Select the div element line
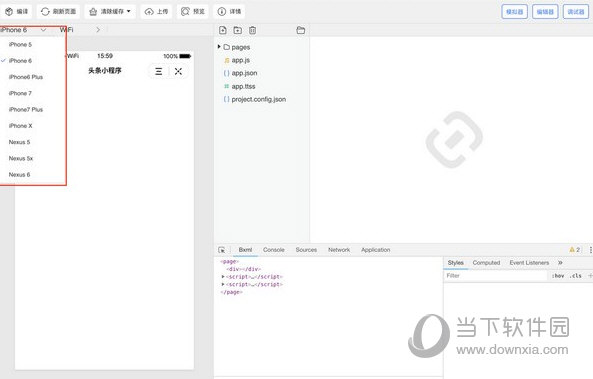Screen dimensions: 593x379 pyautogui.click(x=244, y=269)
